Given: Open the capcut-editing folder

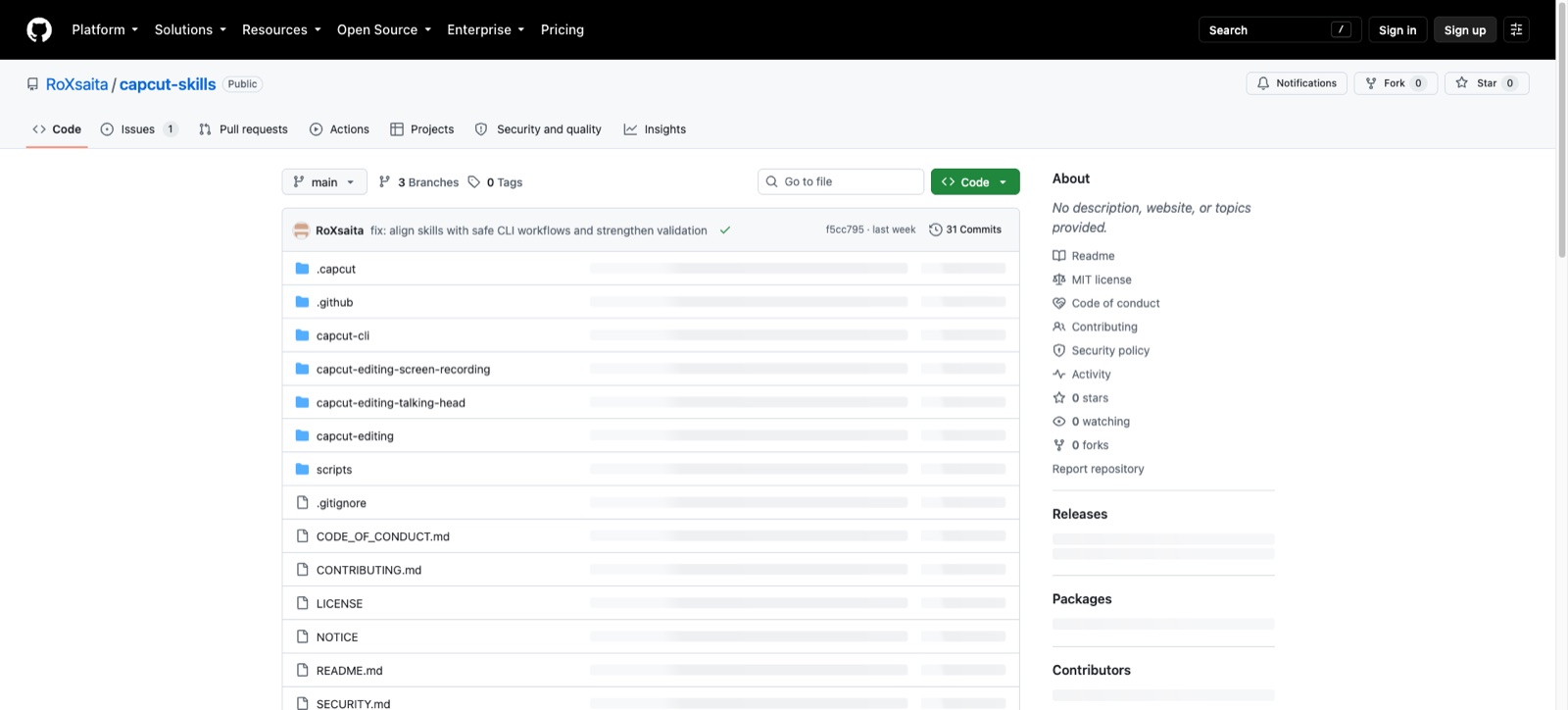Looking at the screenshot, I should point(355,436).
